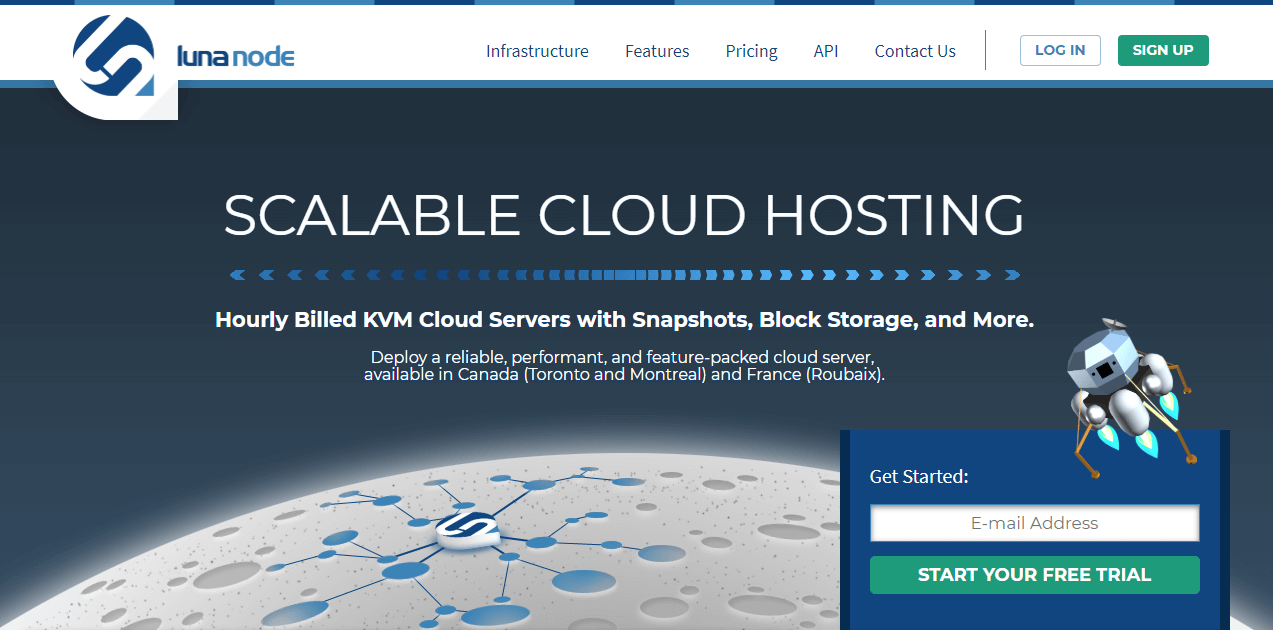Open the Pricing page
Image resolution: width=1273 pixels, height=630 pixels.
point(751,51)
